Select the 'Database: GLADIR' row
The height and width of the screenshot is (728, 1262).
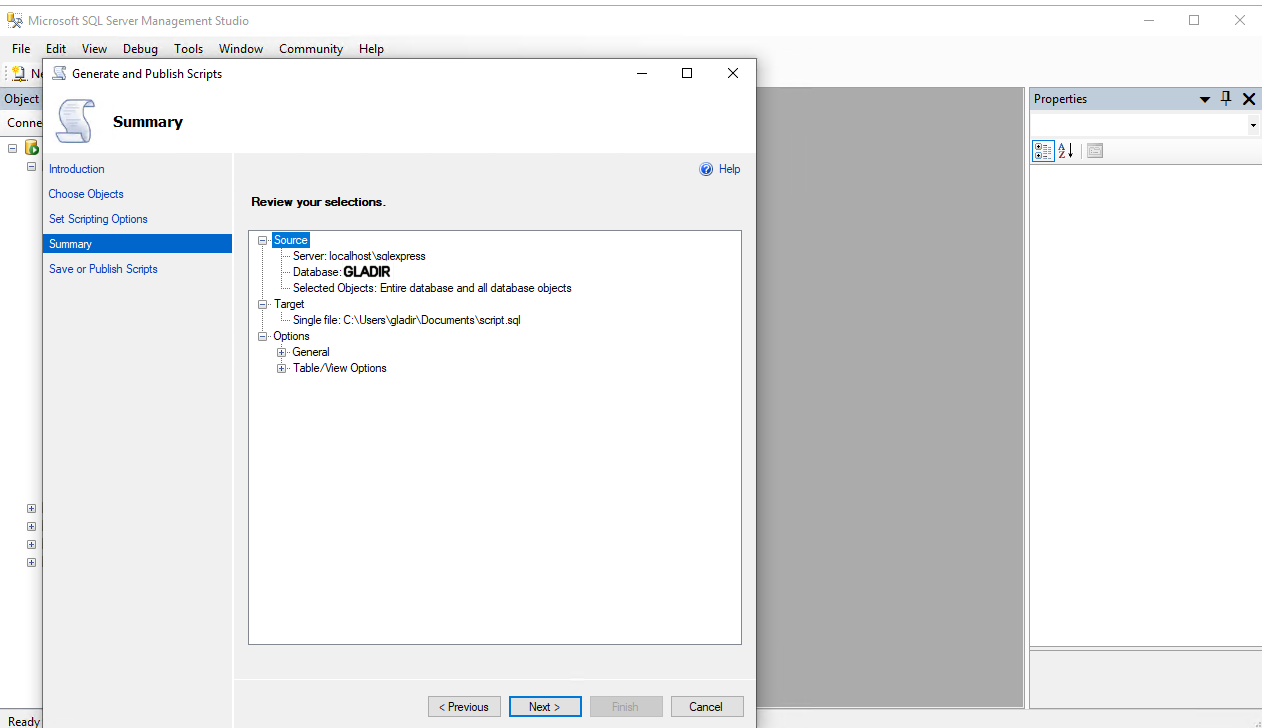pyautogui.click(x=341, y=272)
